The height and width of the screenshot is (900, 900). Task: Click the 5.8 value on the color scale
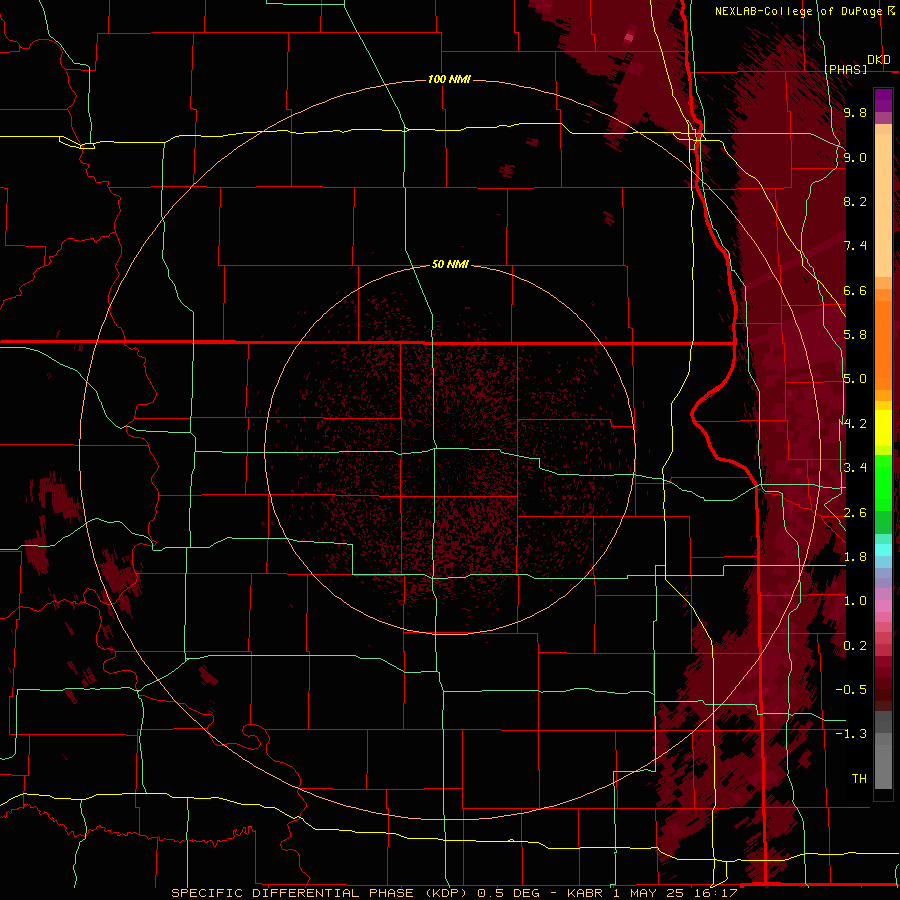[855, 335]
